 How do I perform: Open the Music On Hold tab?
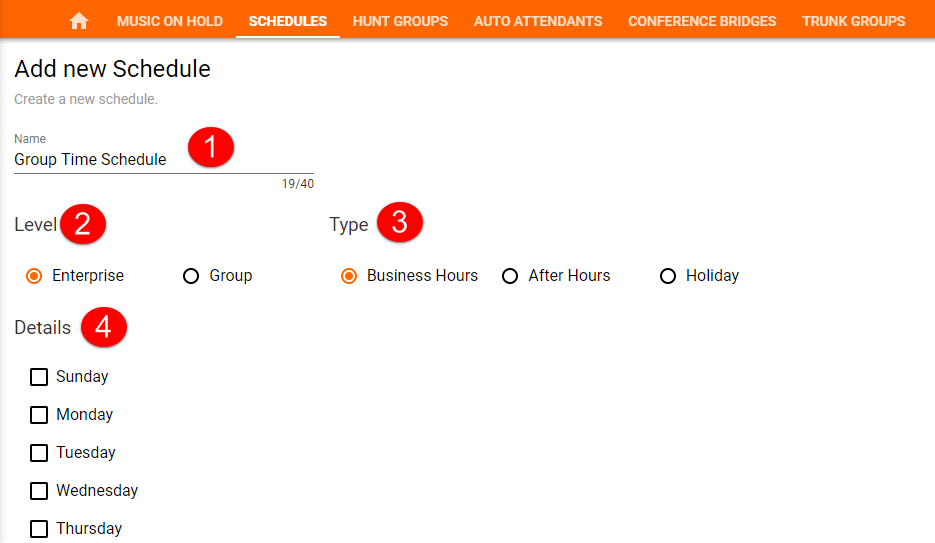(170, 21)
